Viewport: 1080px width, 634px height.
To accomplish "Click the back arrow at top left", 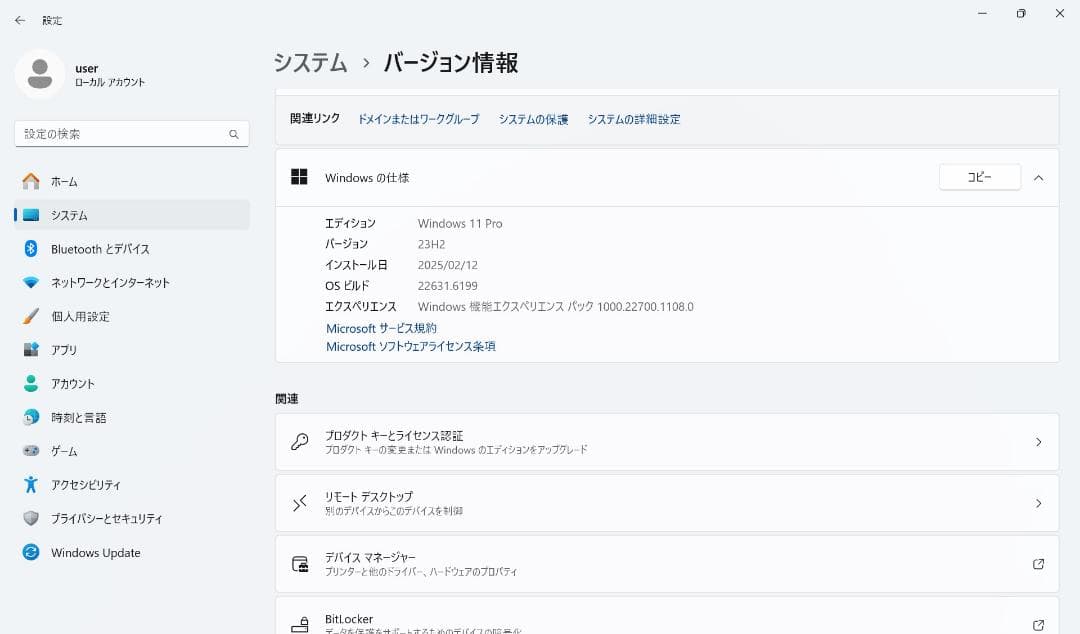I will 19,20.
